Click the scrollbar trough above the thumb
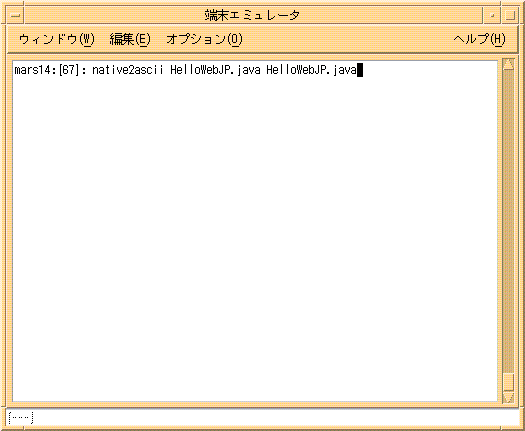The width and height of the screenshot is (525, 431). coord(508,221)
